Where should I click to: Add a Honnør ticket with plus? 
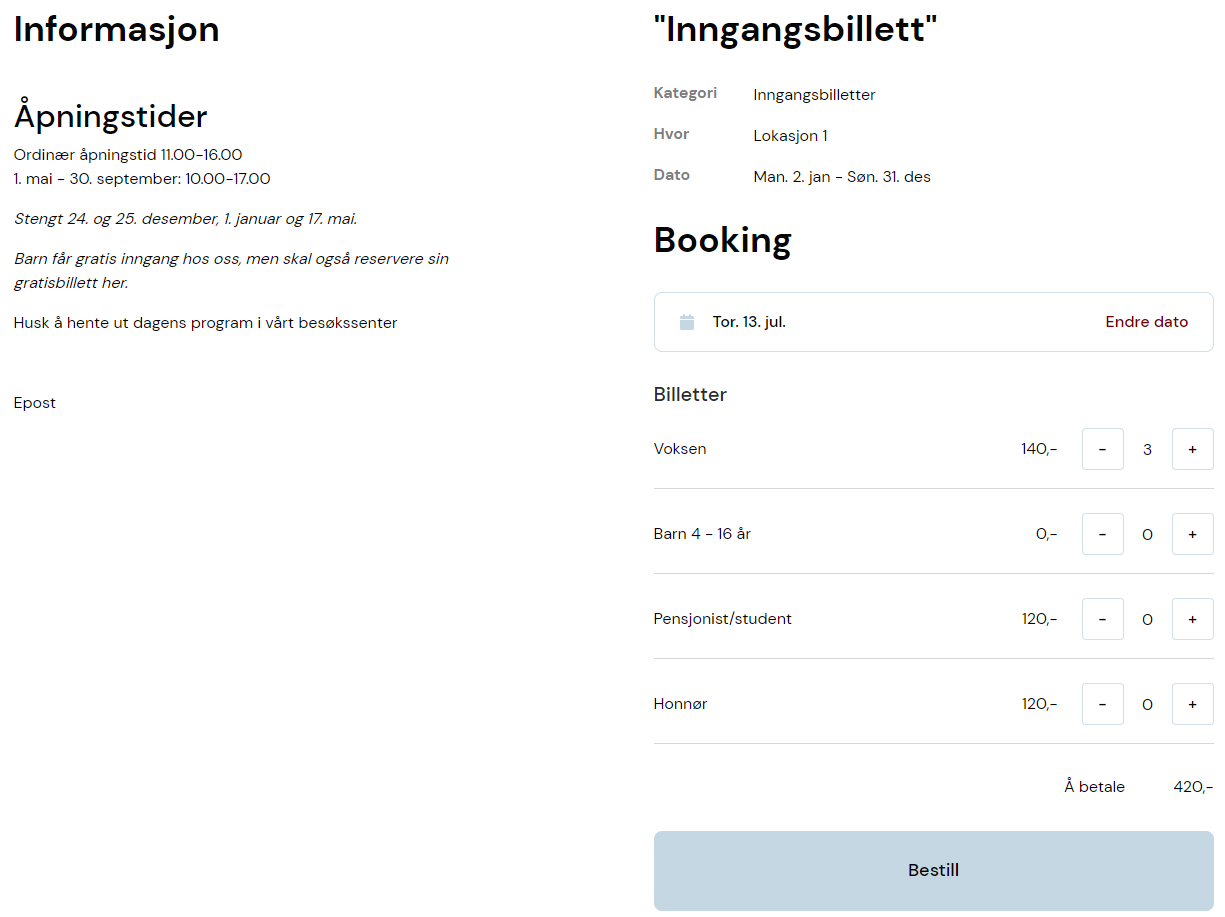1193,704
